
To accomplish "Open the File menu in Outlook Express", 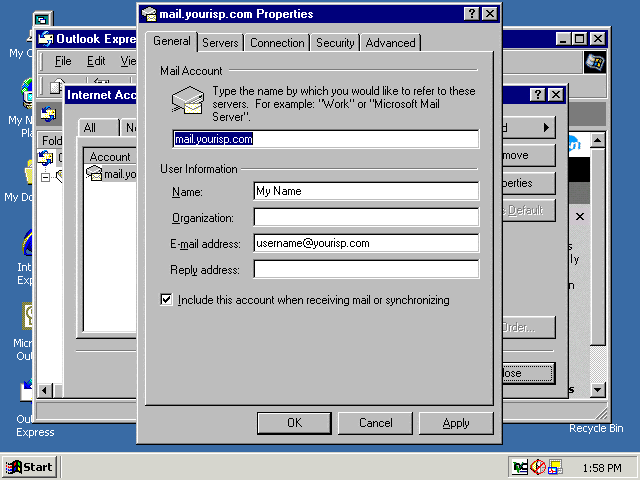I will (63, 61).
